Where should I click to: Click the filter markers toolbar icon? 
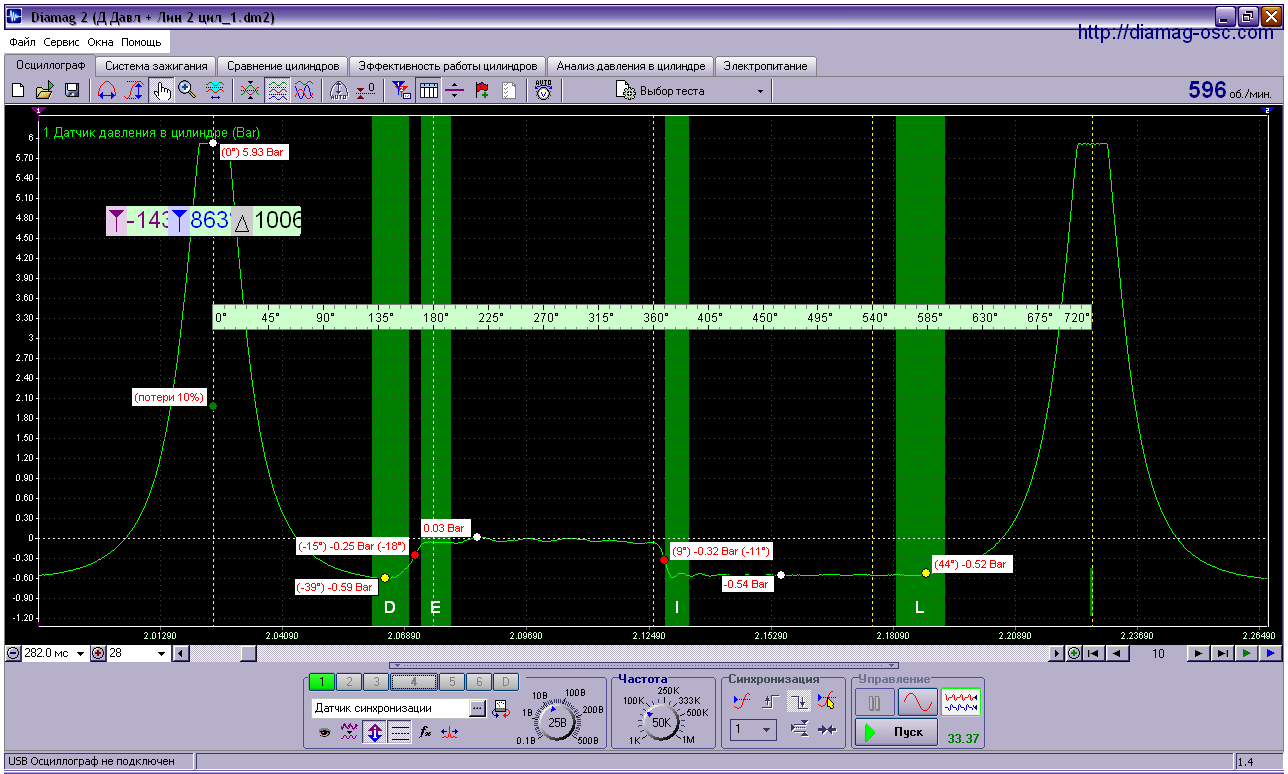click(401, 91)
